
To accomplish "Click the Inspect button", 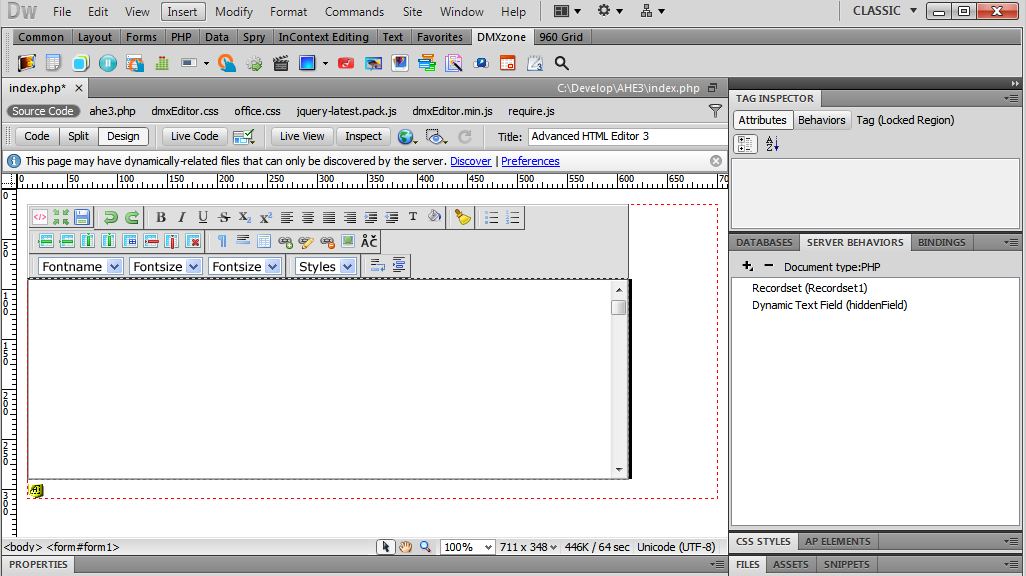I will pos(363,136).
